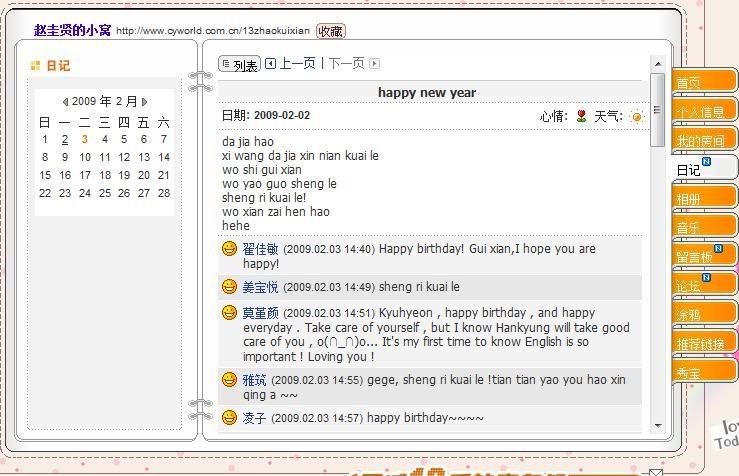Click smiley icon beside 翟佳敏 comment
The image size is (739, 476).
tap(230, 248)
